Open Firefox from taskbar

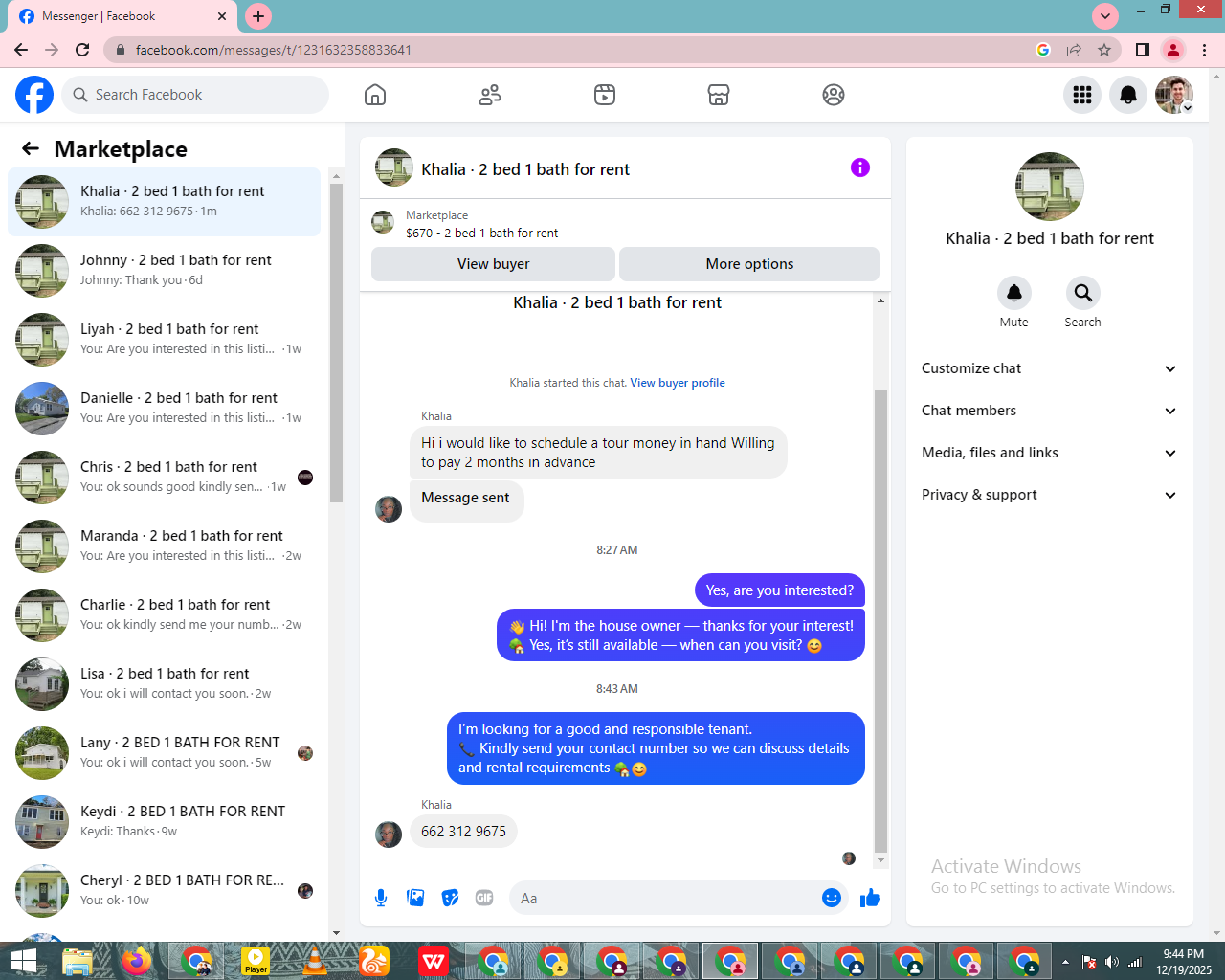[x=137, y=961]
